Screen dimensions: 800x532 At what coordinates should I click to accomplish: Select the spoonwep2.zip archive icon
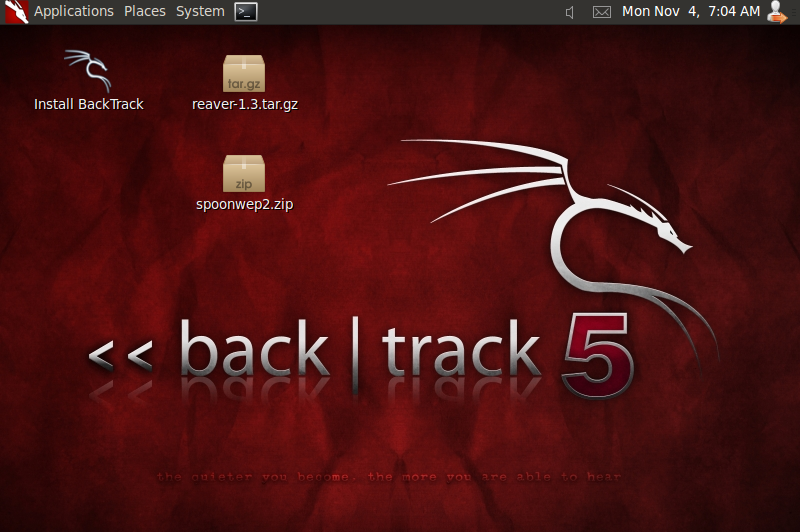point(244,173)
